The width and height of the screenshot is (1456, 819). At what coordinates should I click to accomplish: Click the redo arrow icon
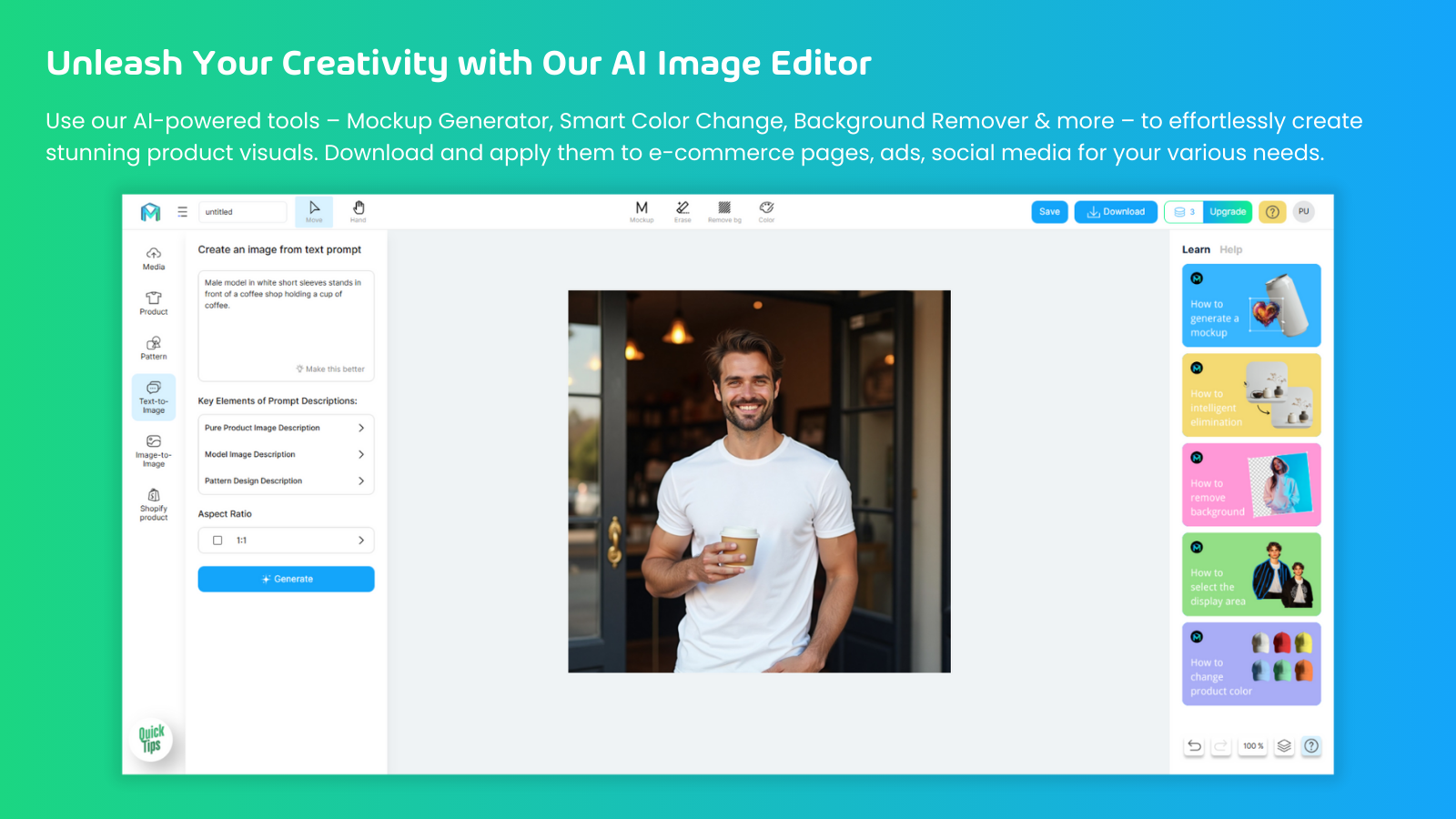pos(1221,746)
